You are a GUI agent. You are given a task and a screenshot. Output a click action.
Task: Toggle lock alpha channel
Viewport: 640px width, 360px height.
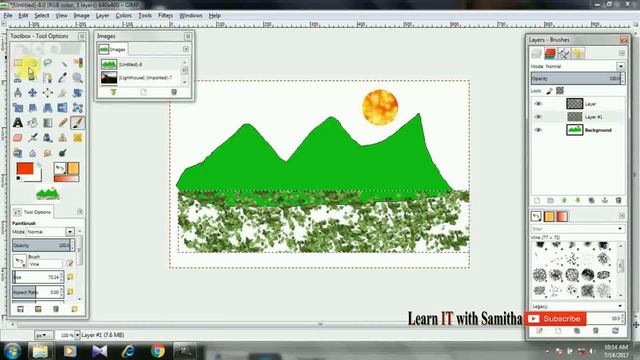pos(560,91)
